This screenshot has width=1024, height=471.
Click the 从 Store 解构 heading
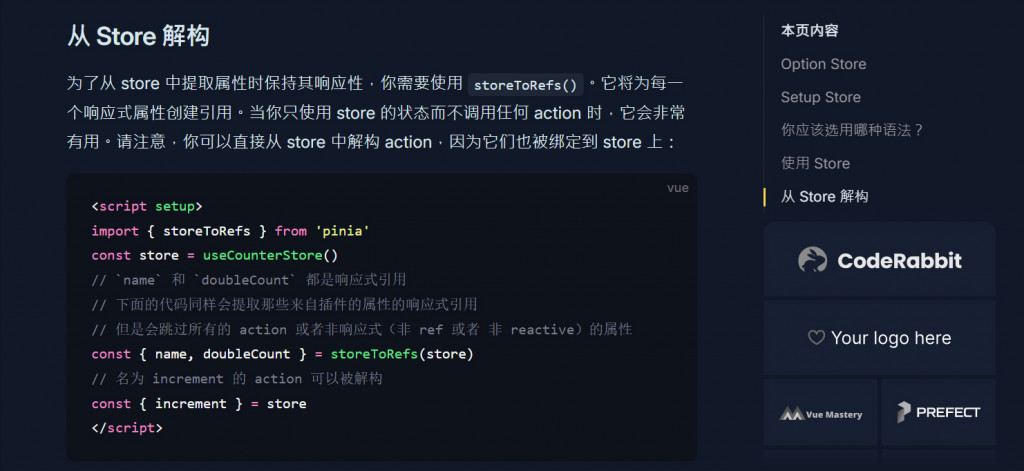pyautogui.click(x=138, y=36)
